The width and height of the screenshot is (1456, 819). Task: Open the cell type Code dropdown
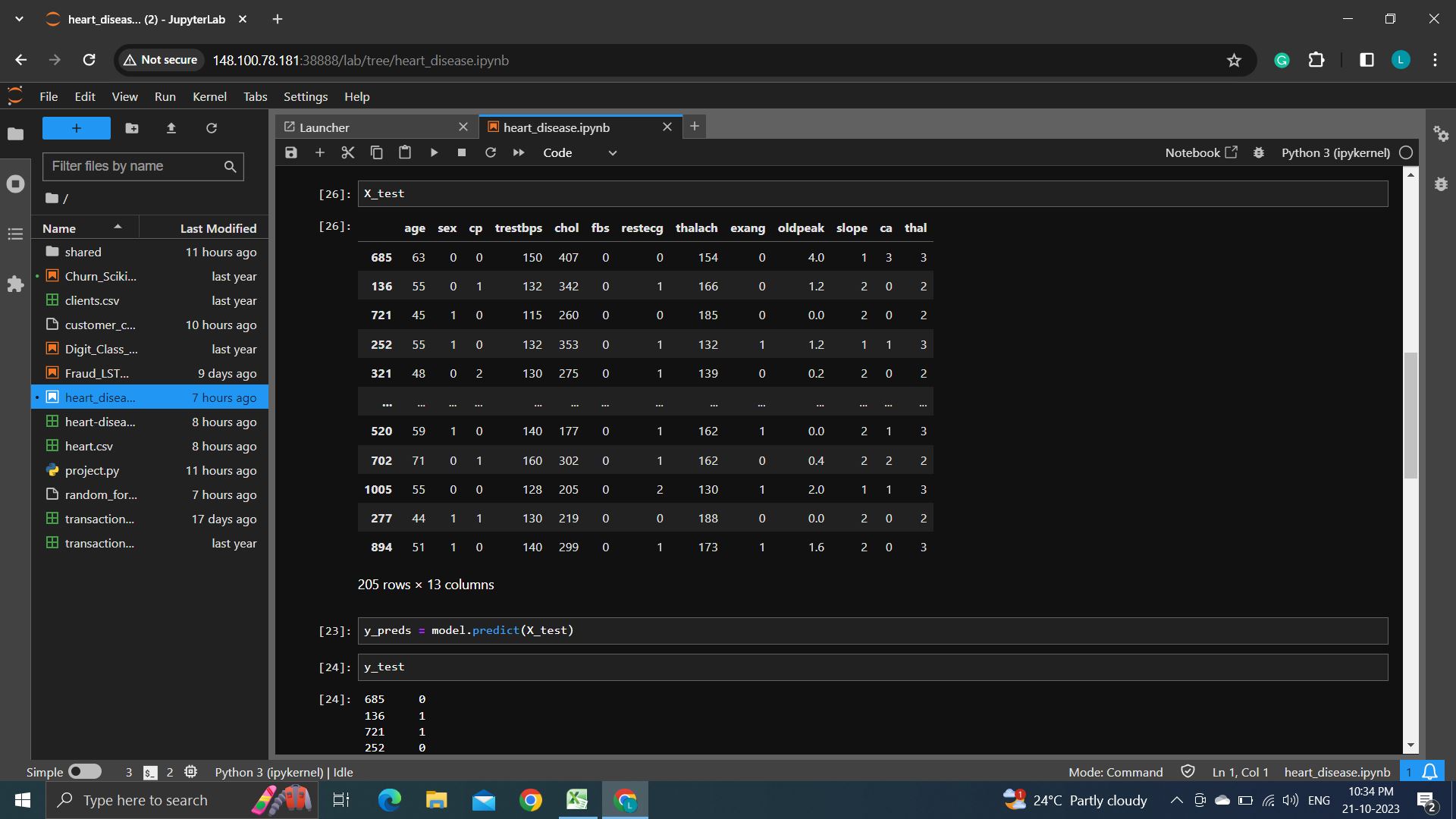pos(579,152)
